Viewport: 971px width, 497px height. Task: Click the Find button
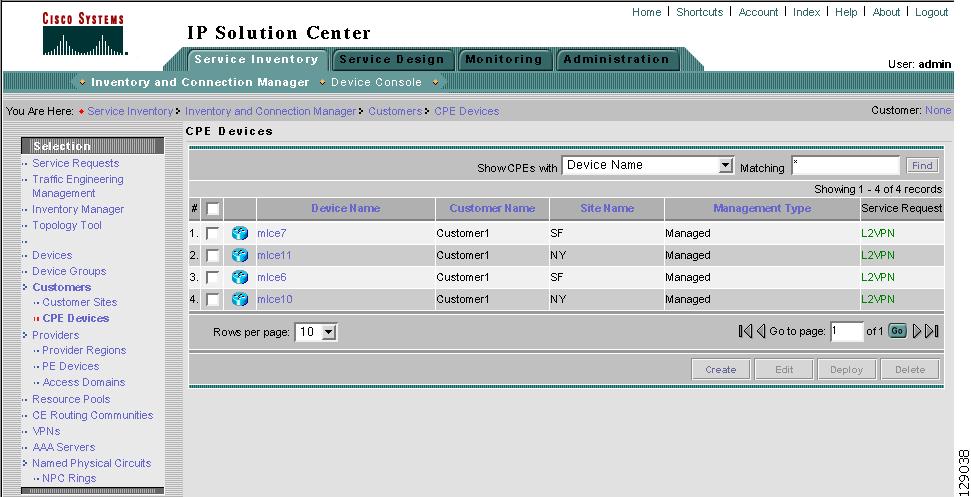[x=922, y=166]
